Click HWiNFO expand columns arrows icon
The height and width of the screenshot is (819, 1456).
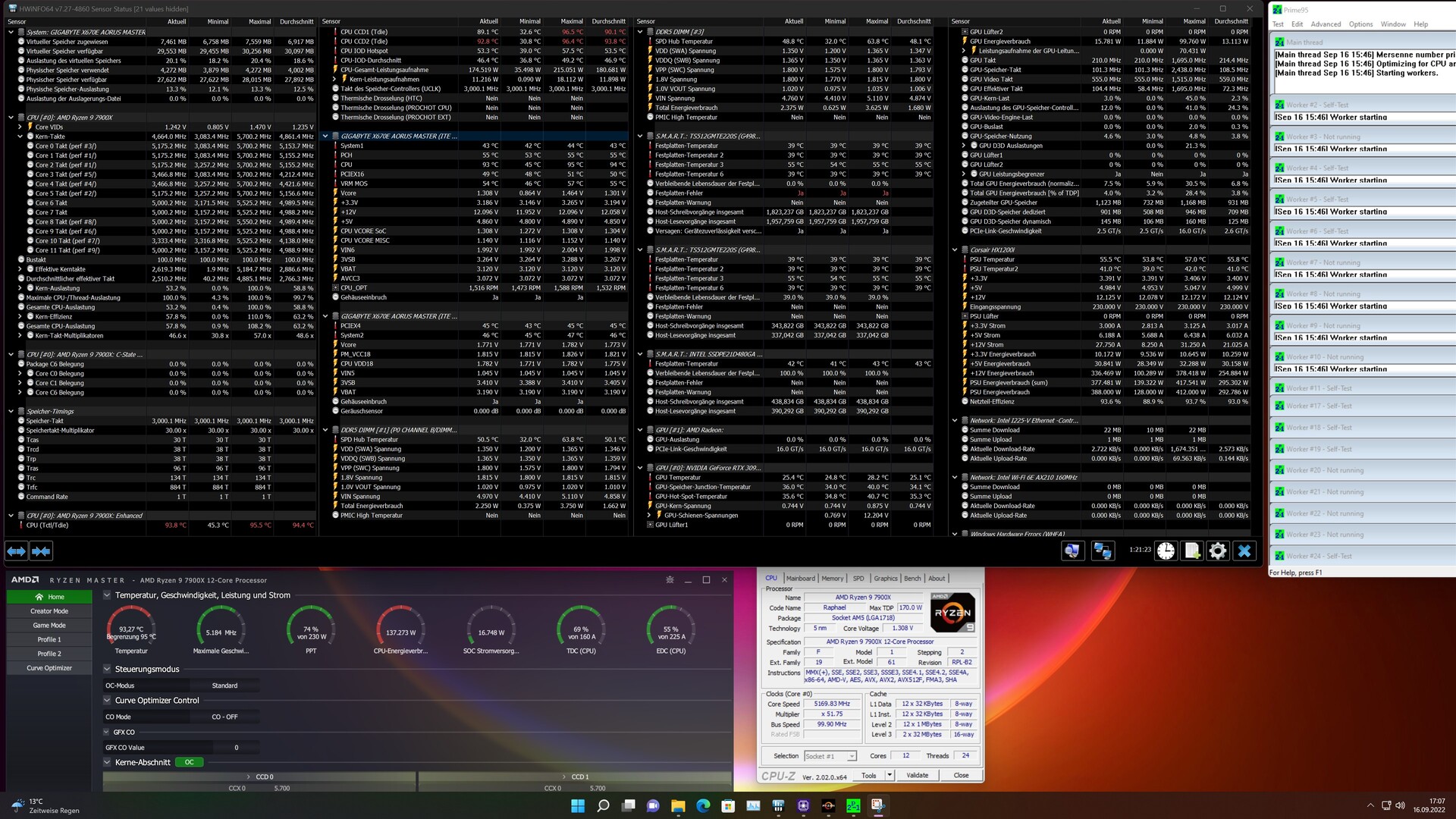pyautogui.click(x=17, y=551)
